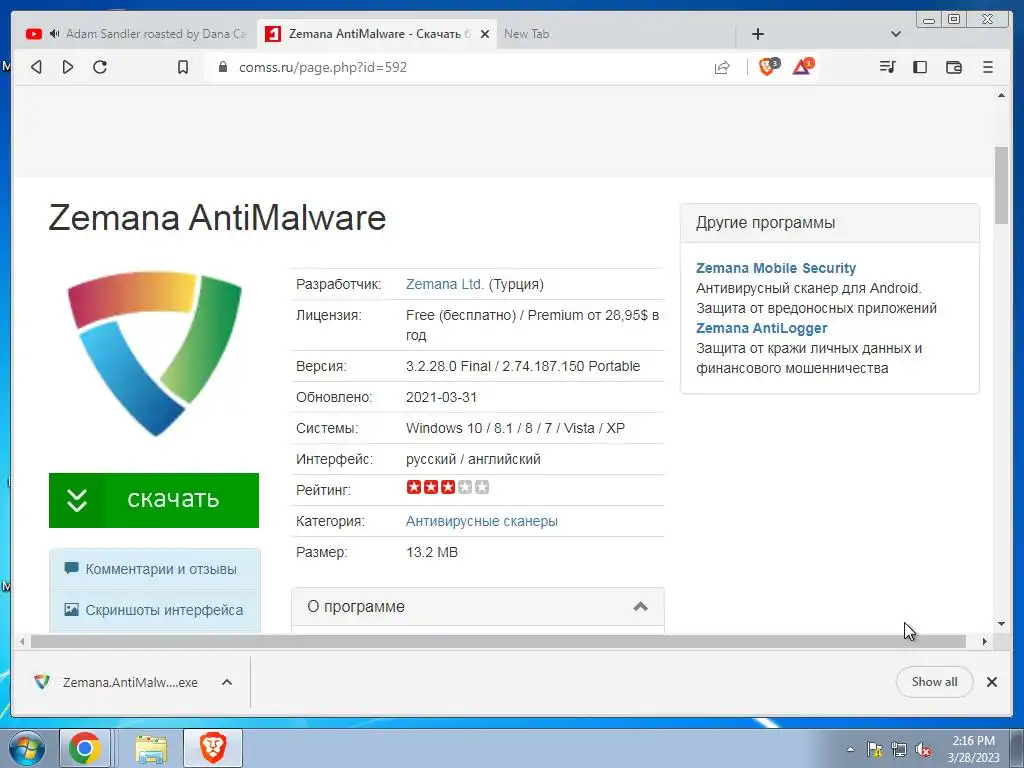Open the Brave Wallet icon
Screen dimensions: 1024x768
coord(953,67)
